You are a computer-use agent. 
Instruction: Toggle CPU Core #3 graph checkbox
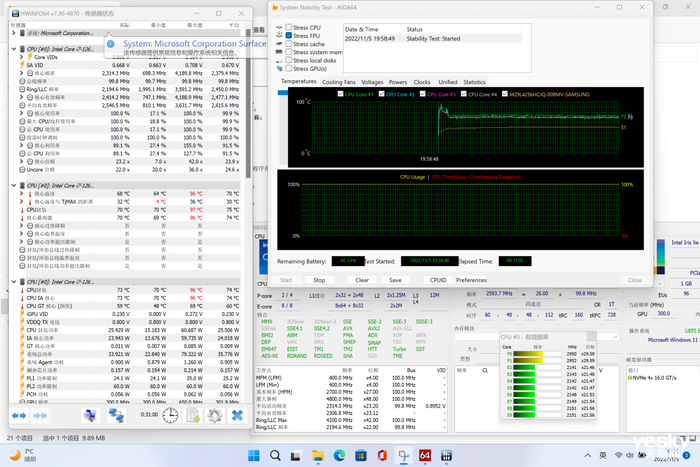(x=423, y=94)
